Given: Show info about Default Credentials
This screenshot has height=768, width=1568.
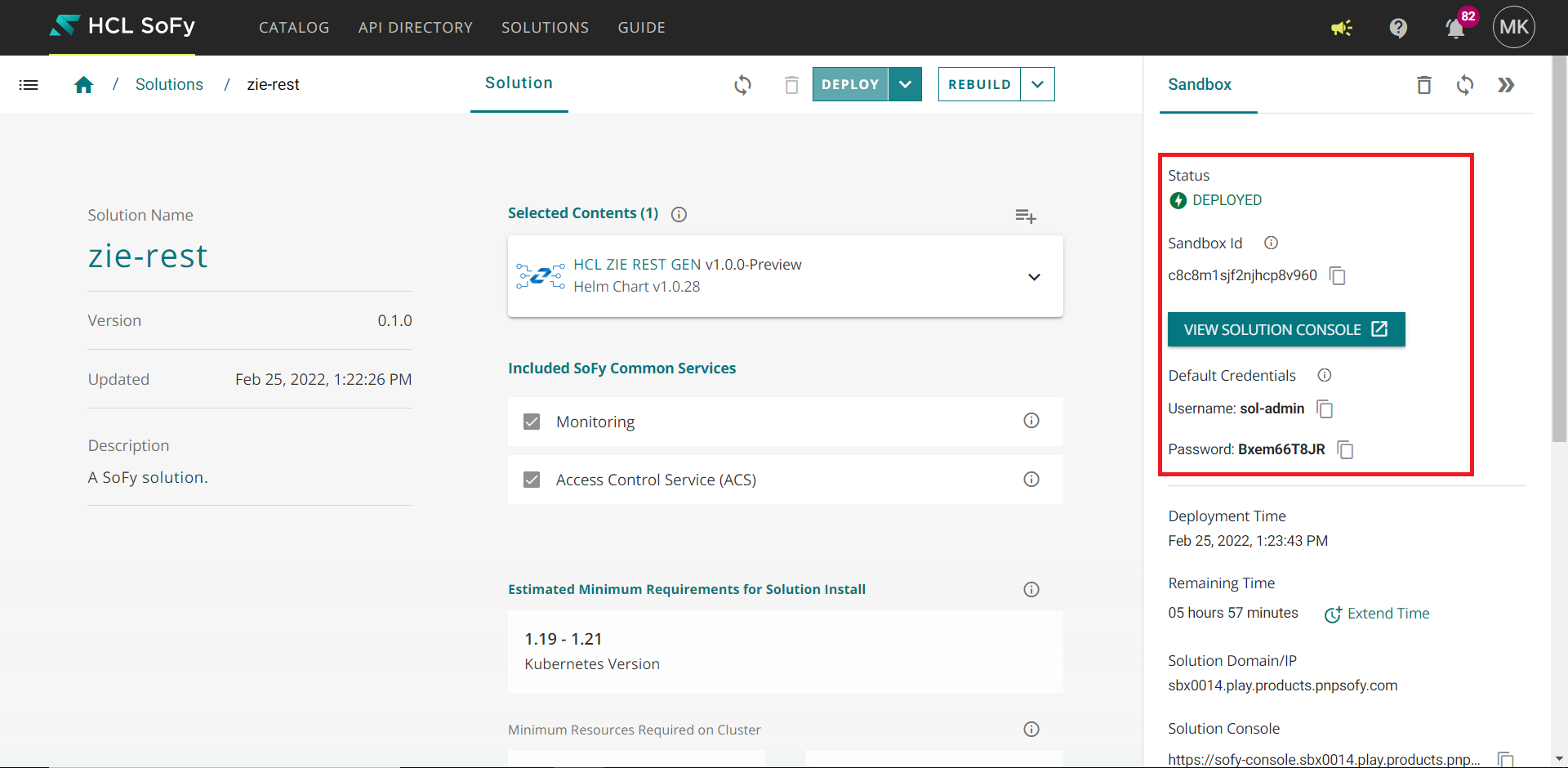Looking at the screenshot, I should [1325, 375].
